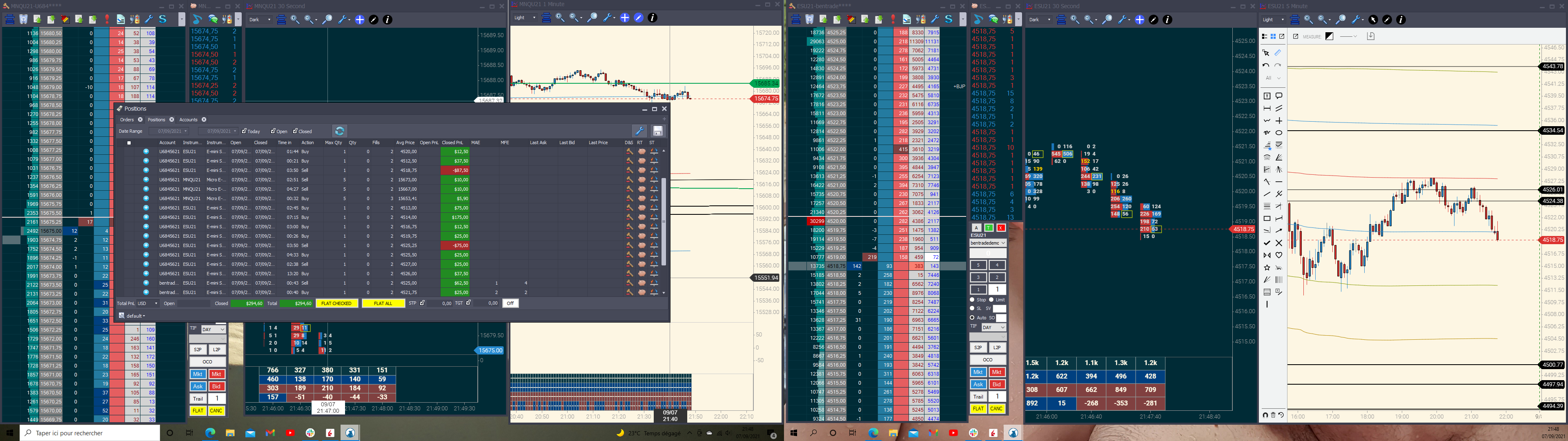The height and width of the screenshot is (441, 1568).
Task: Click the save disk icon in Positions
Action: click(657, 131)
